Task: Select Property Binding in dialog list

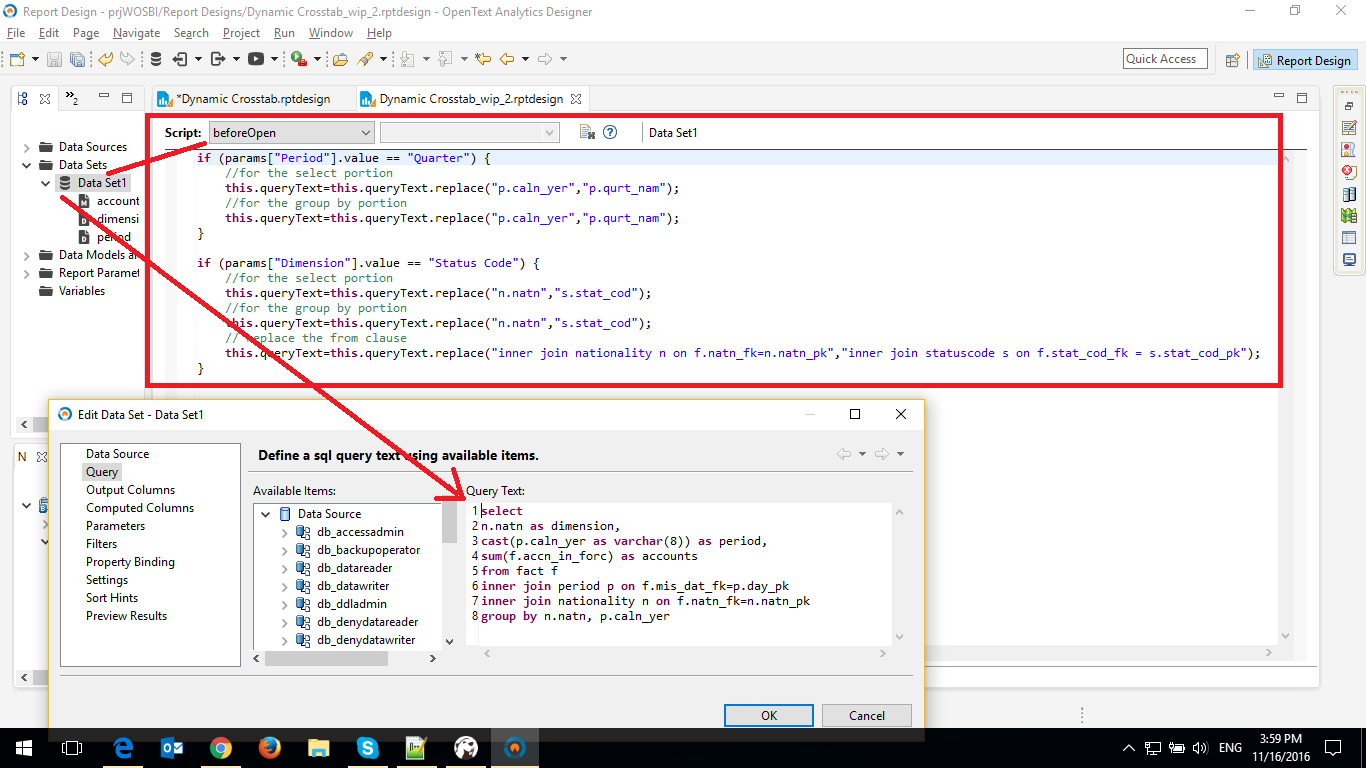Action: point(130,562)
